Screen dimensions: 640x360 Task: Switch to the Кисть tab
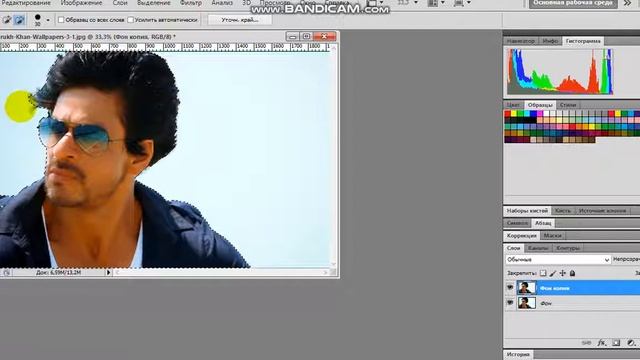click(x=562, y=211)
